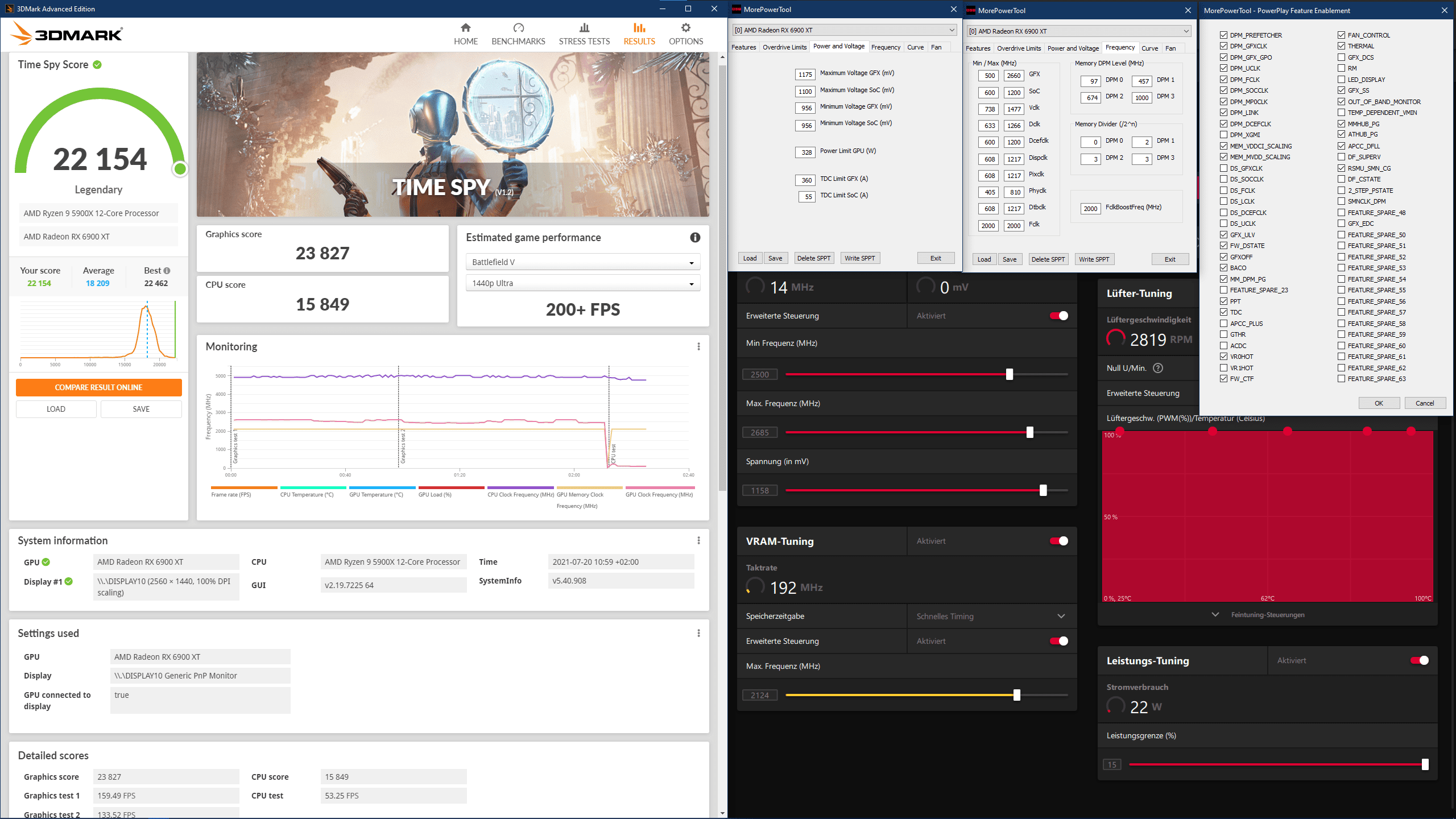The image size is (1456, 819).
Task: Open the STRESS TESTS chart icon
Action: pos(584,28)
